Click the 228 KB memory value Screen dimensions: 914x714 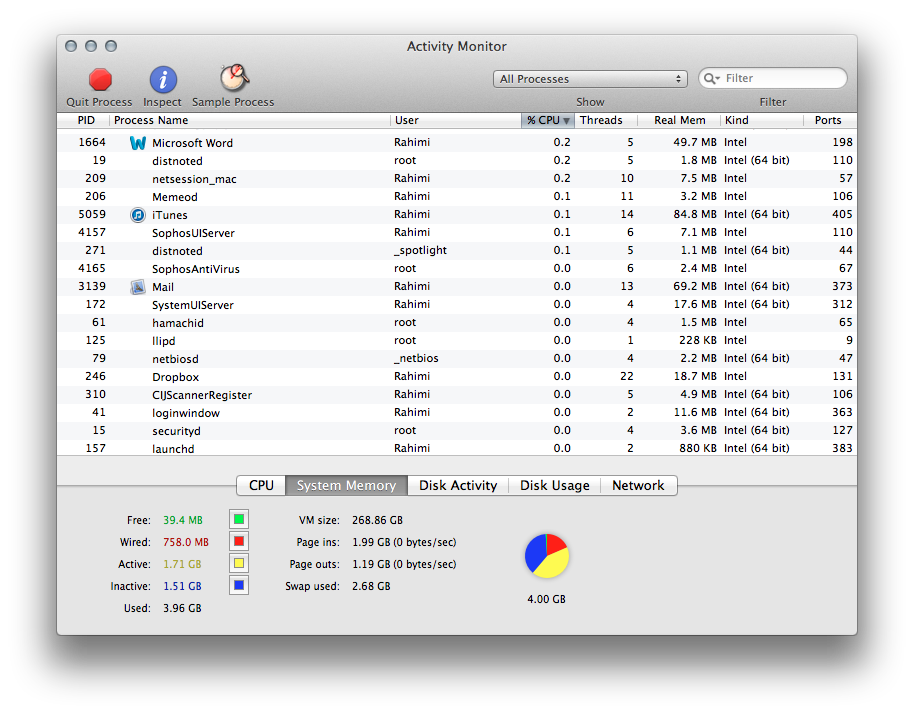coord(698,340)
